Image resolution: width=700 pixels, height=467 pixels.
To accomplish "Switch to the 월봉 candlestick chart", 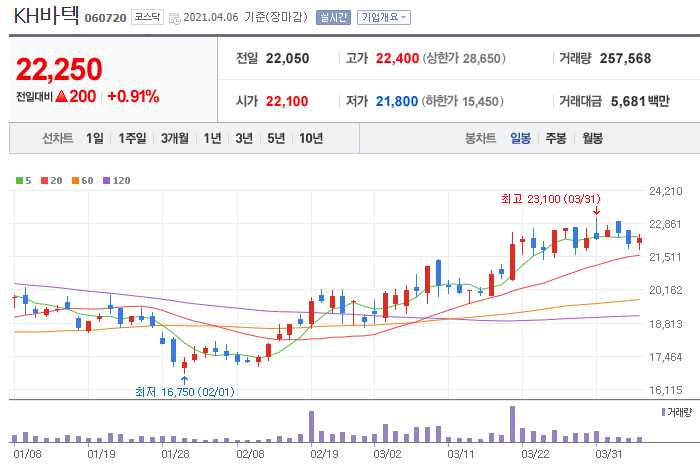I will [x=592, y=138].
